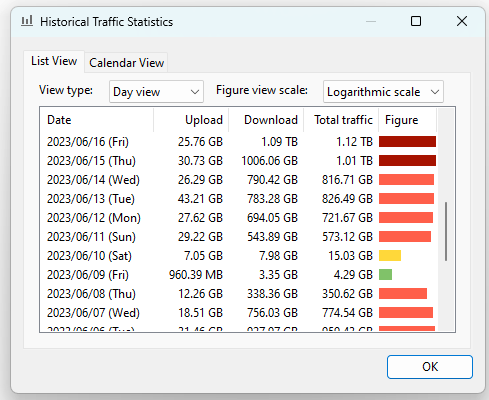The width and height of the screenshot is (489, 400).
Task: Sort by the Date column header
Action: pos(97,120)
